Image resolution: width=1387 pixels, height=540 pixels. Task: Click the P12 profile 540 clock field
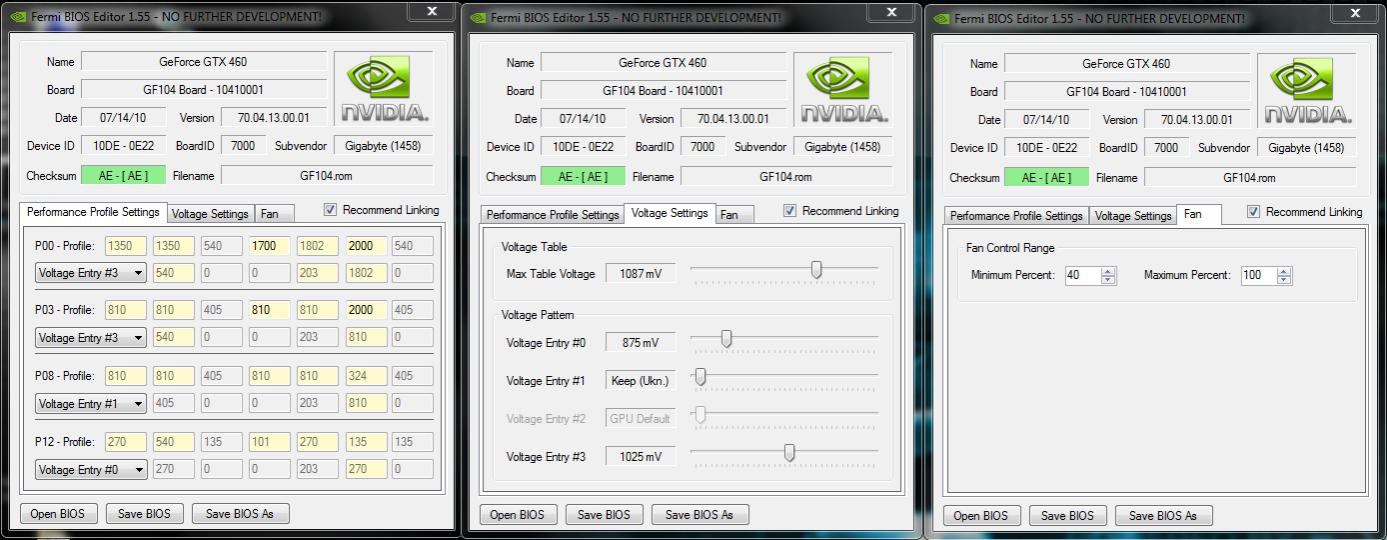[173, 442]
